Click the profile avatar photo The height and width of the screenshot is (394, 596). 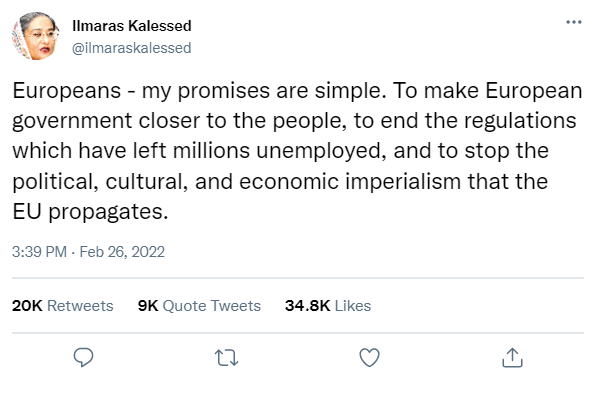coord(36,36)
